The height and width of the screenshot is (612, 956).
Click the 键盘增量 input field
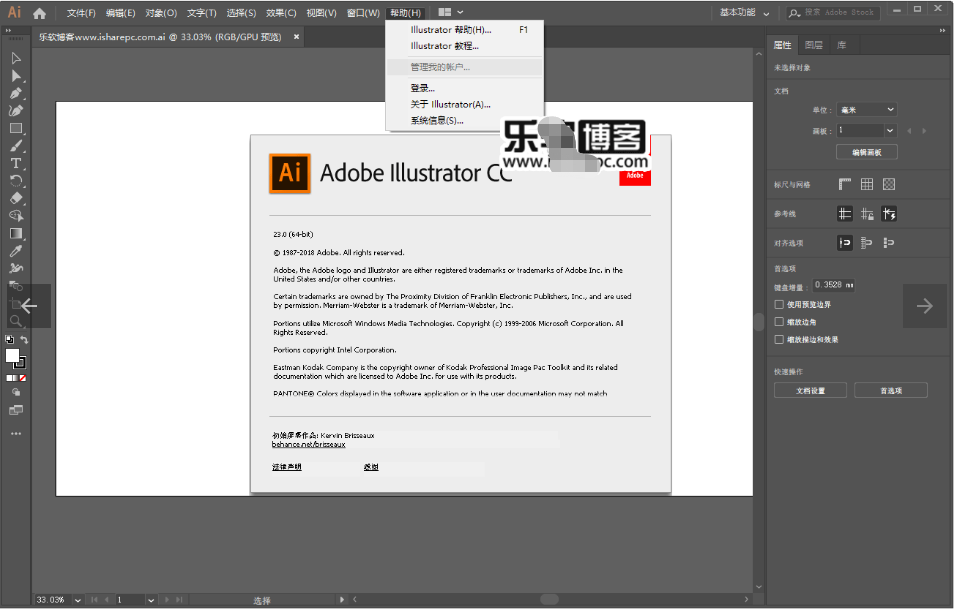tap(833, 285)
